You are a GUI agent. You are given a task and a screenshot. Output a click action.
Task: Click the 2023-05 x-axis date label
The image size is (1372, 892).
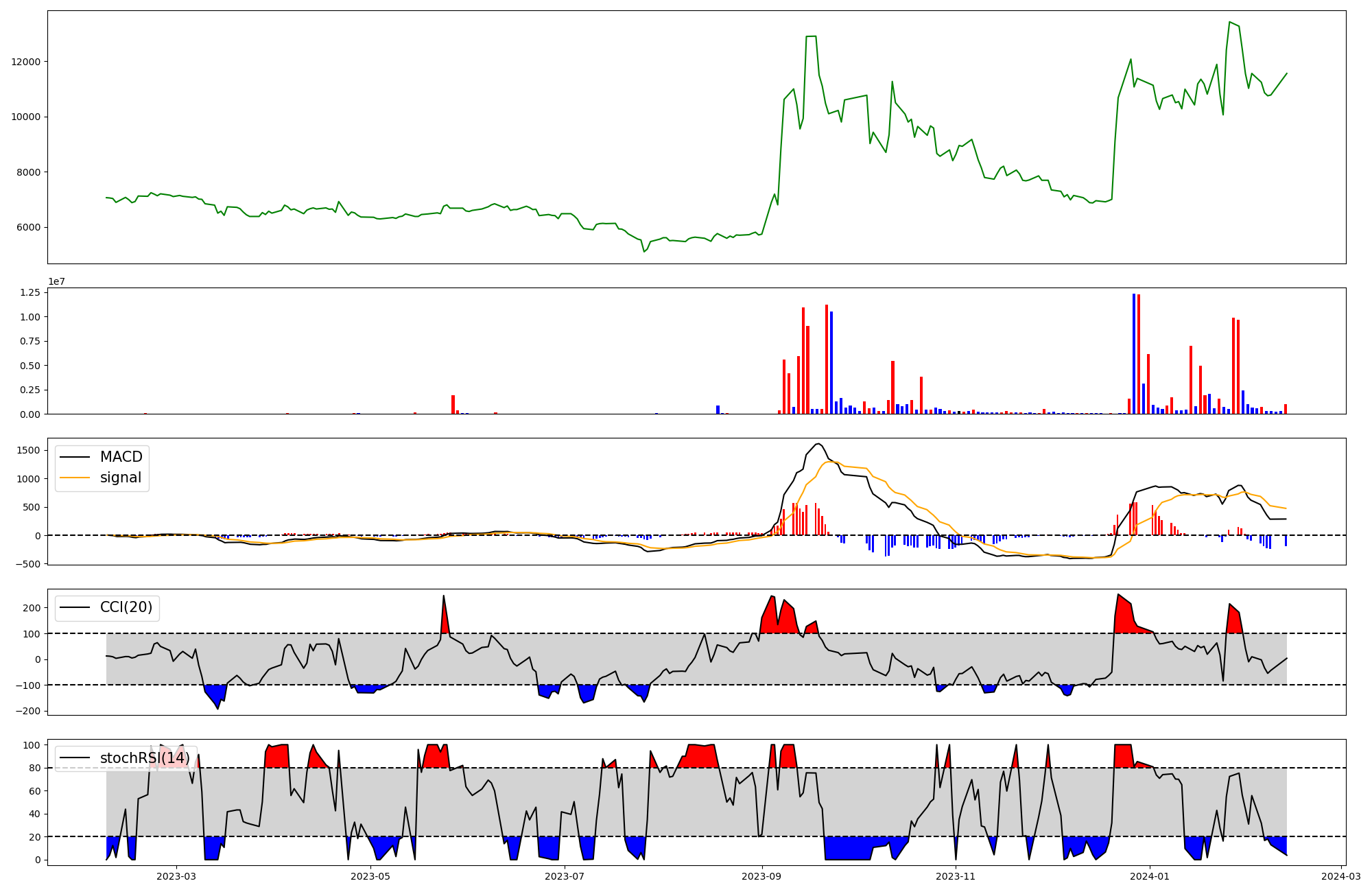click(x=370, y=876)
